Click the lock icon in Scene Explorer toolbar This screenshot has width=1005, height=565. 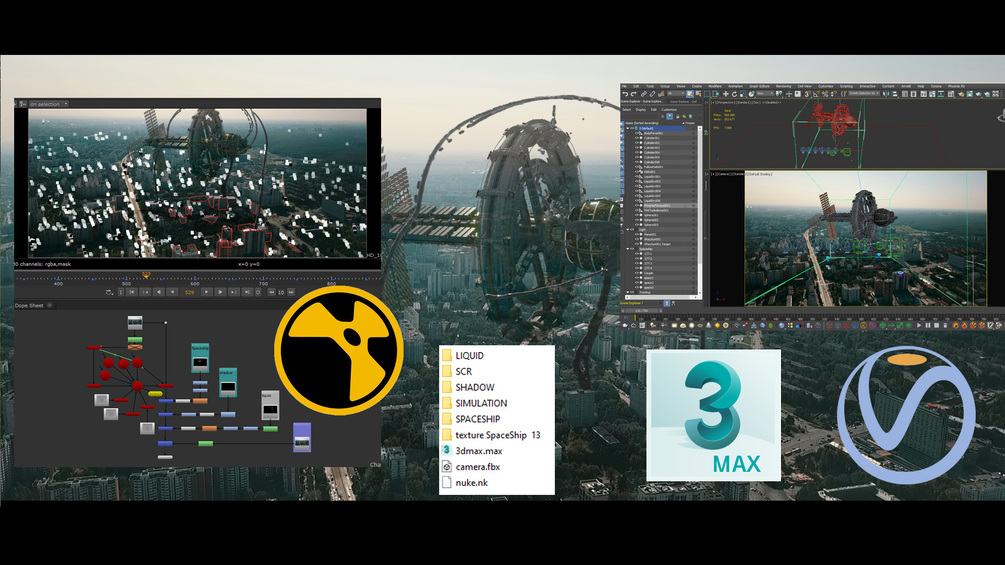tap(677, 117)
